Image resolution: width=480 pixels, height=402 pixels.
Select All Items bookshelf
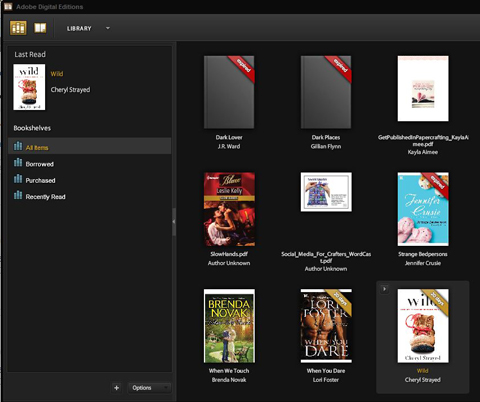pos(89,146)
